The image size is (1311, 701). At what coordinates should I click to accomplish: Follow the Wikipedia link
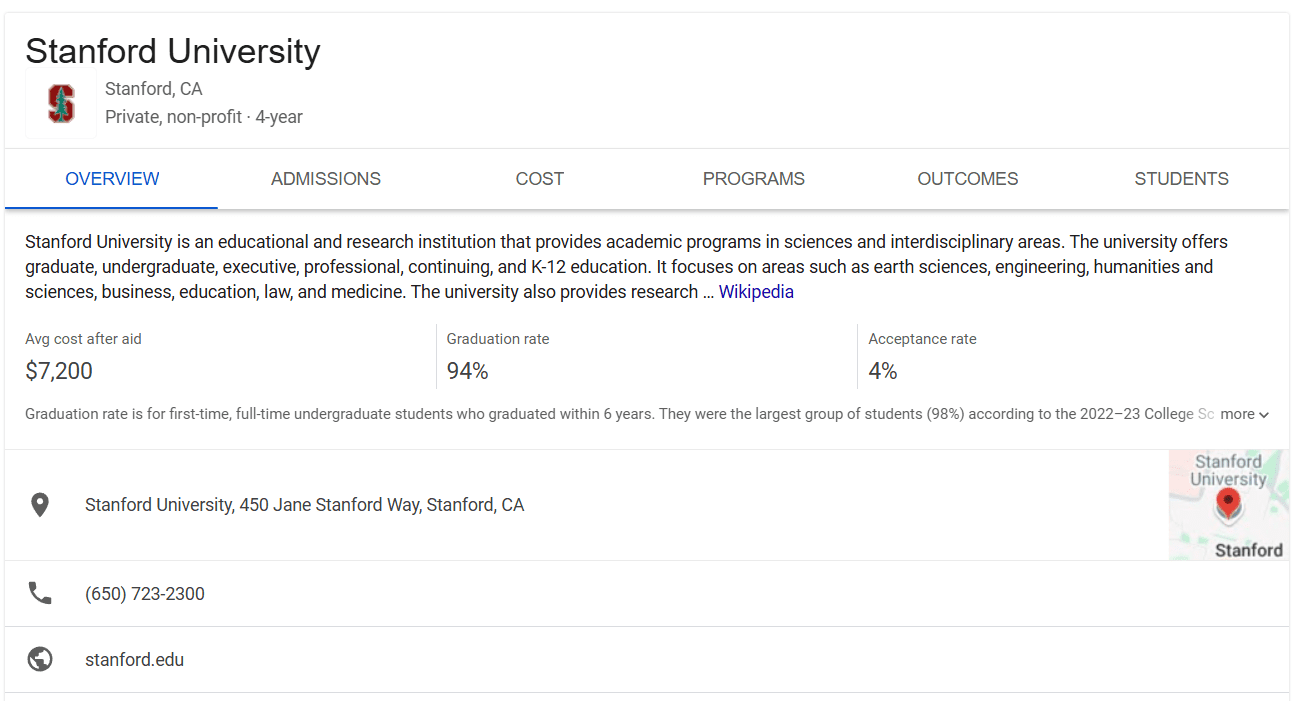coord(756,292)
